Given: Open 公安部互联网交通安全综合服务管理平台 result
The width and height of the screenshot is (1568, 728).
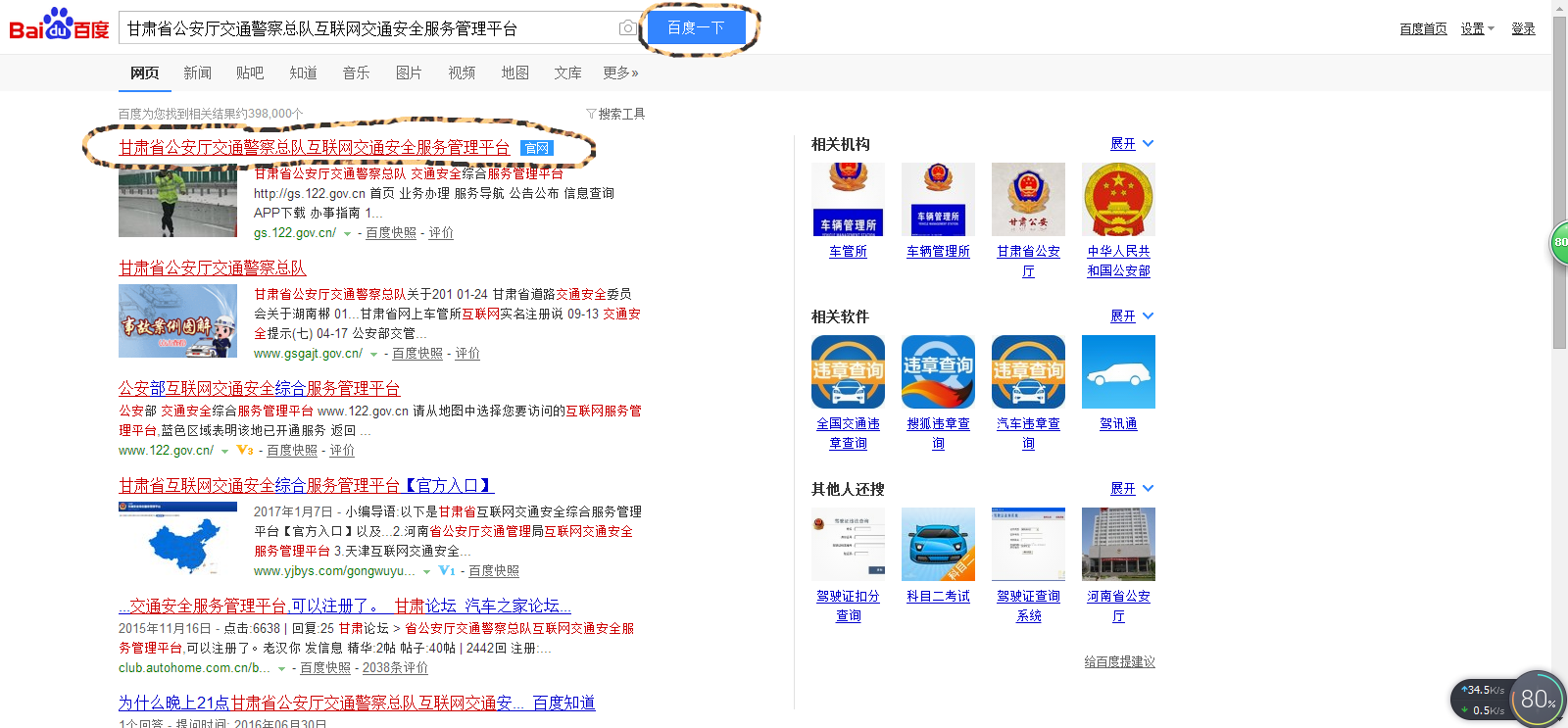Looking at the screenshot, I should click(x=260, y=388).
